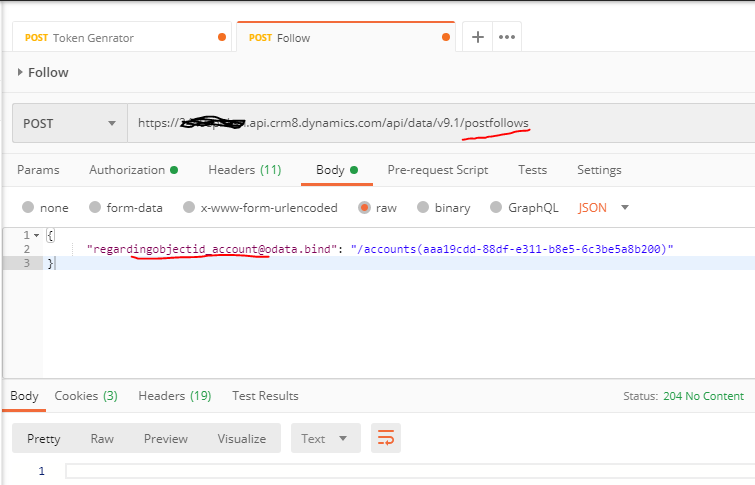755x485 pixels.
Task: Expand the Follow request description triangle
Action: pyautogui.click(x=20, y=72)
